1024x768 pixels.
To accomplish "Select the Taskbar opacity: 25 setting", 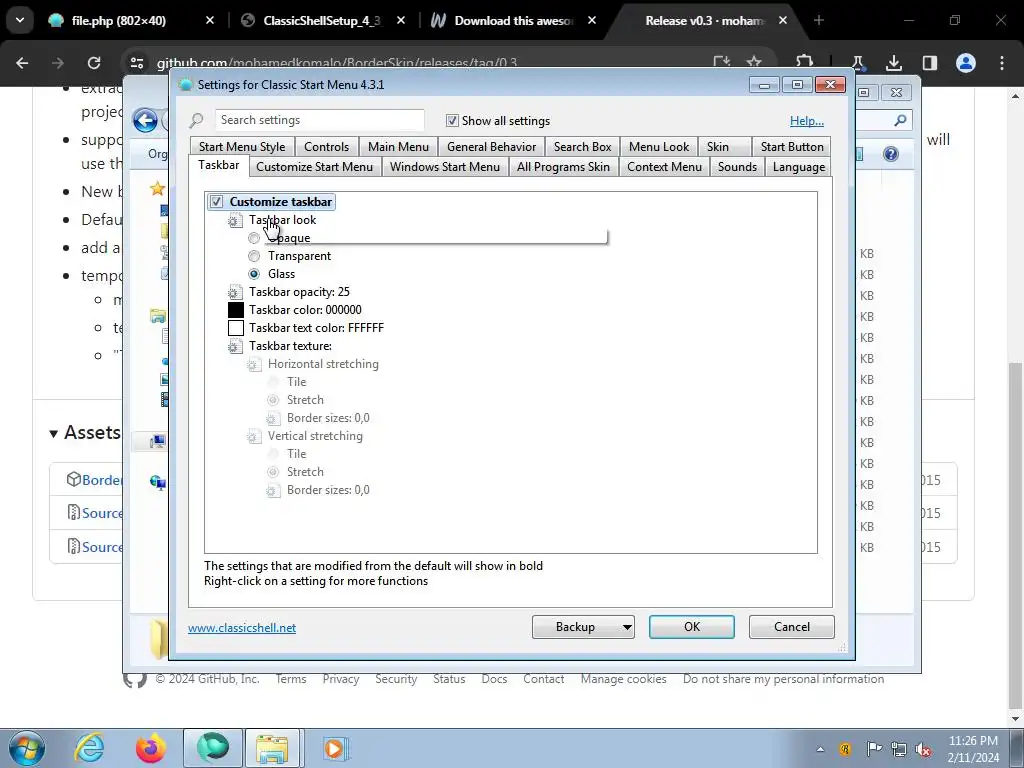I will (x=299, y=292).
